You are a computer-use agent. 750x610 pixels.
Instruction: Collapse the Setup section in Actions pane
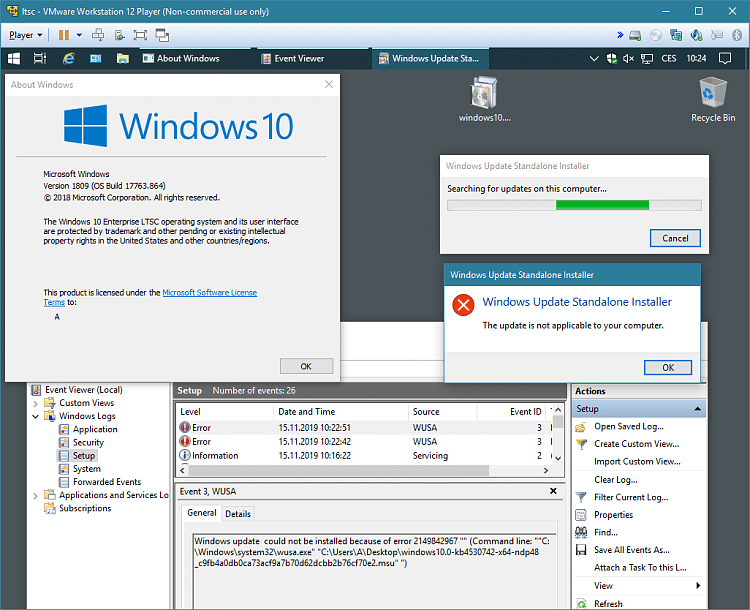pyautogui.click(x=697, y=409)
